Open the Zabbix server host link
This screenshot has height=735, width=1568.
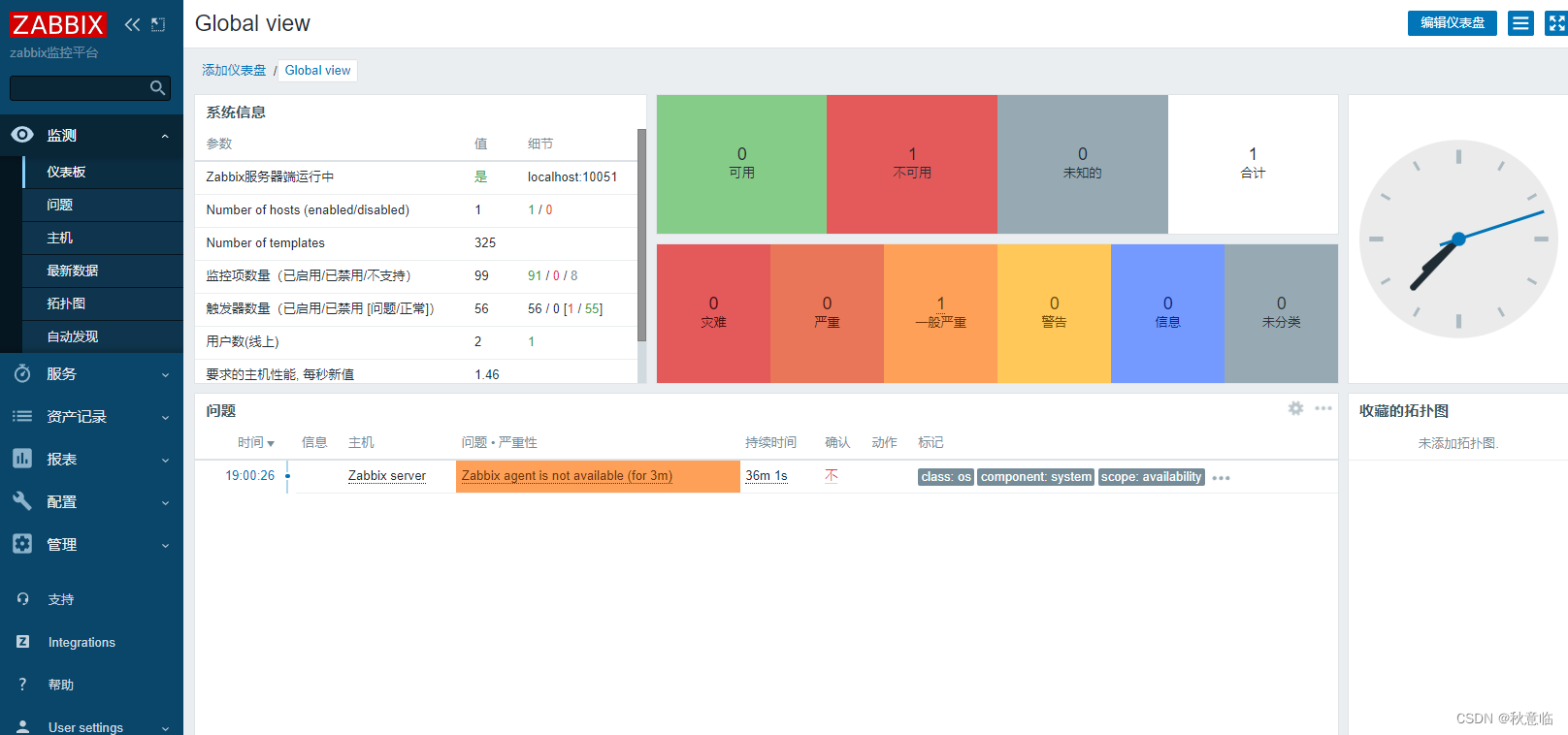tap(387, 475)
